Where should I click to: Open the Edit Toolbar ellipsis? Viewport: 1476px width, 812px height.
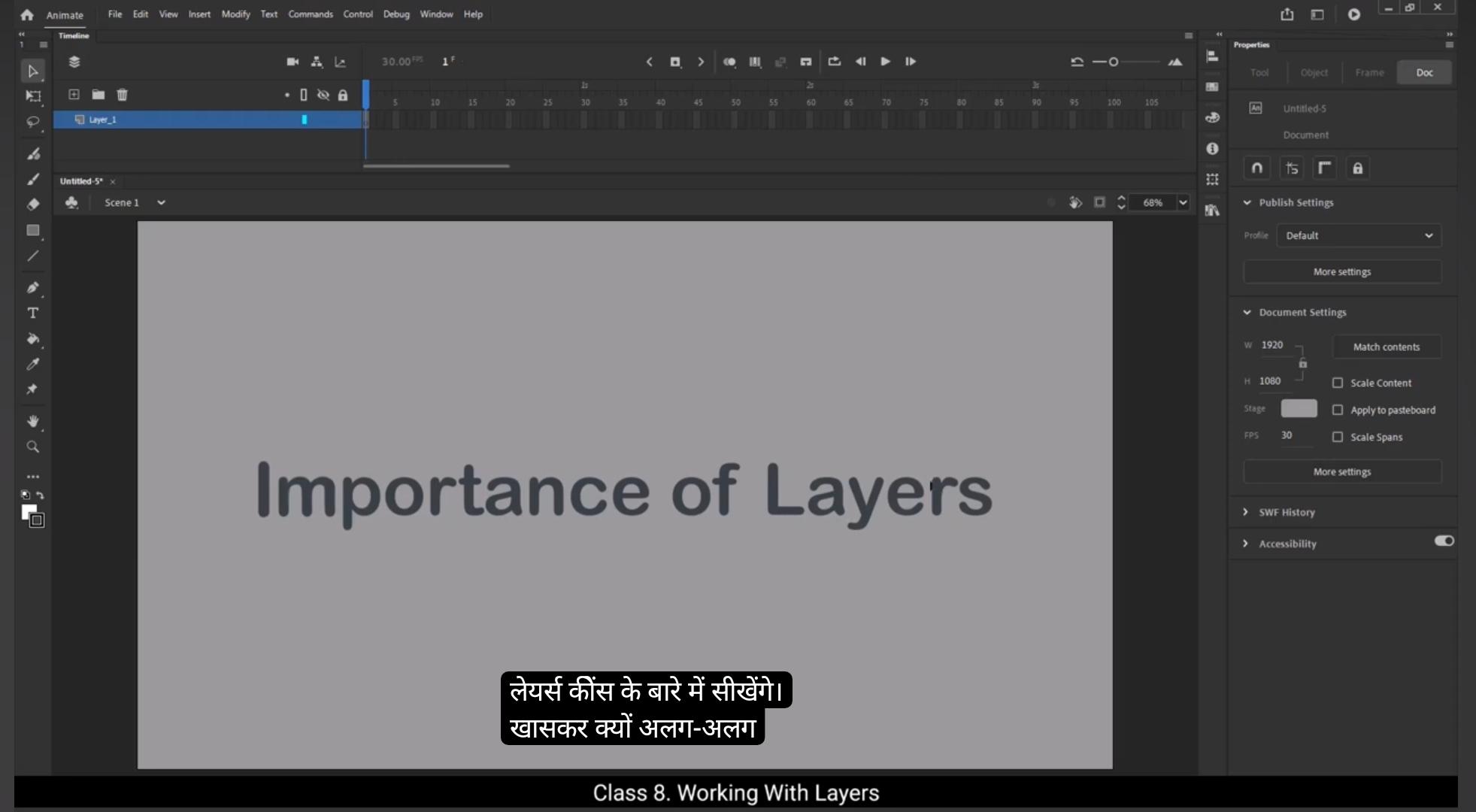click(32, 477)
